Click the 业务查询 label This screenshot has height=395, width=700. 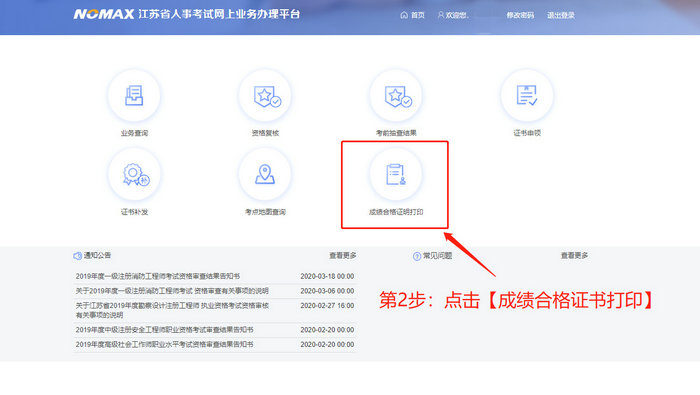(x=134, y=133)
